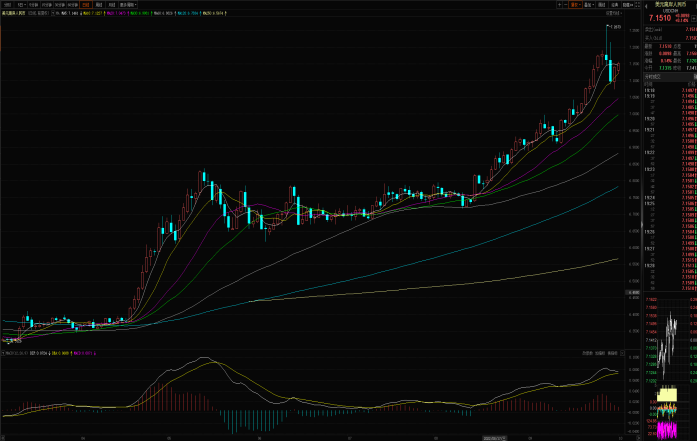This screenshot has height=441, width=697.
Task: Click 05 month label on time axis
Action: [x=168, y=438]
